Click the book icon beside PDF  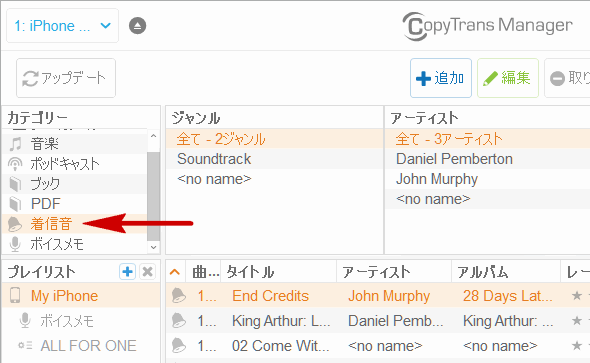click(15, 204)
